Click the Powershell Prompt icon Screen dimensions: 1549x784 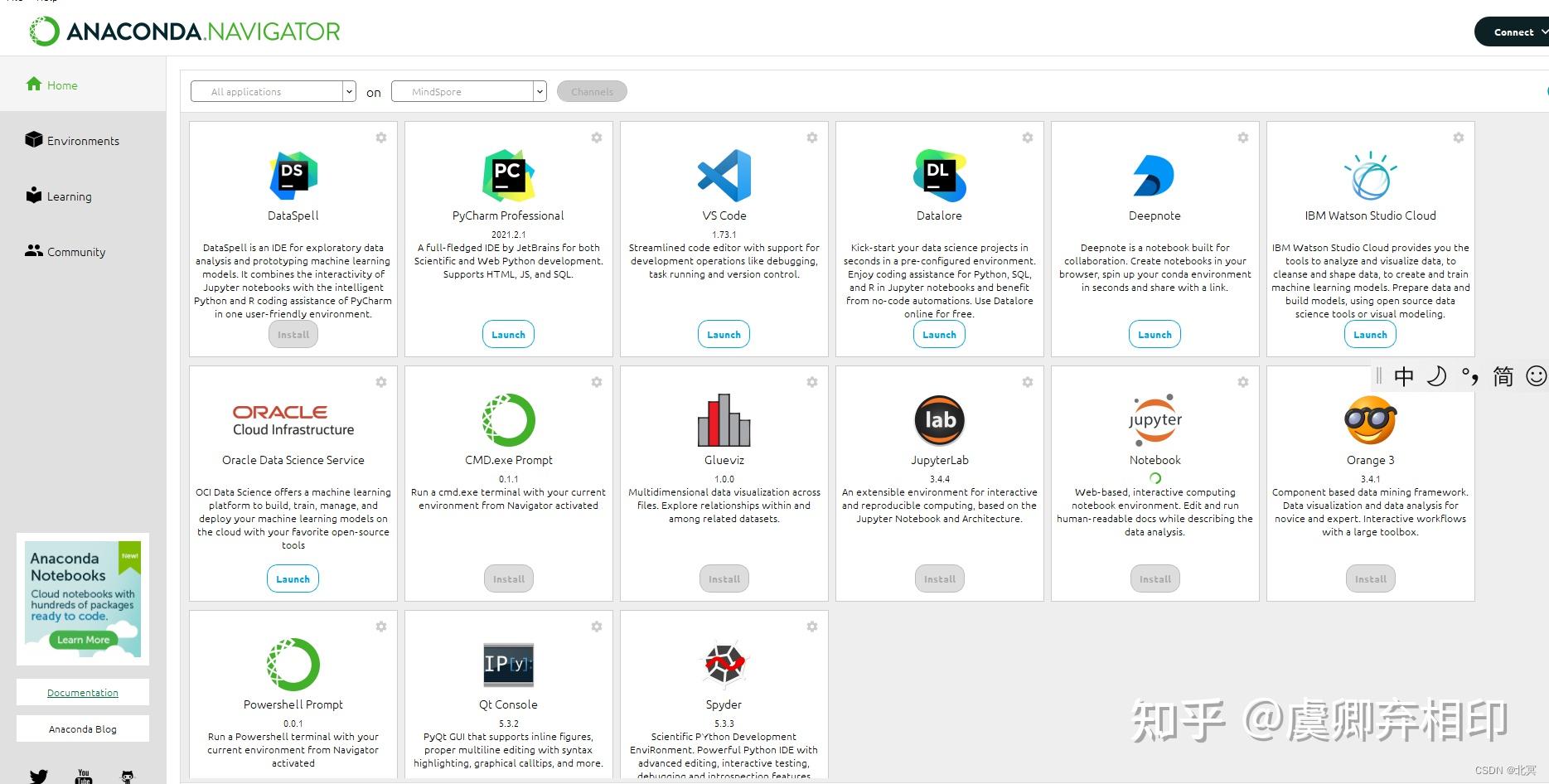click(293, 665)
